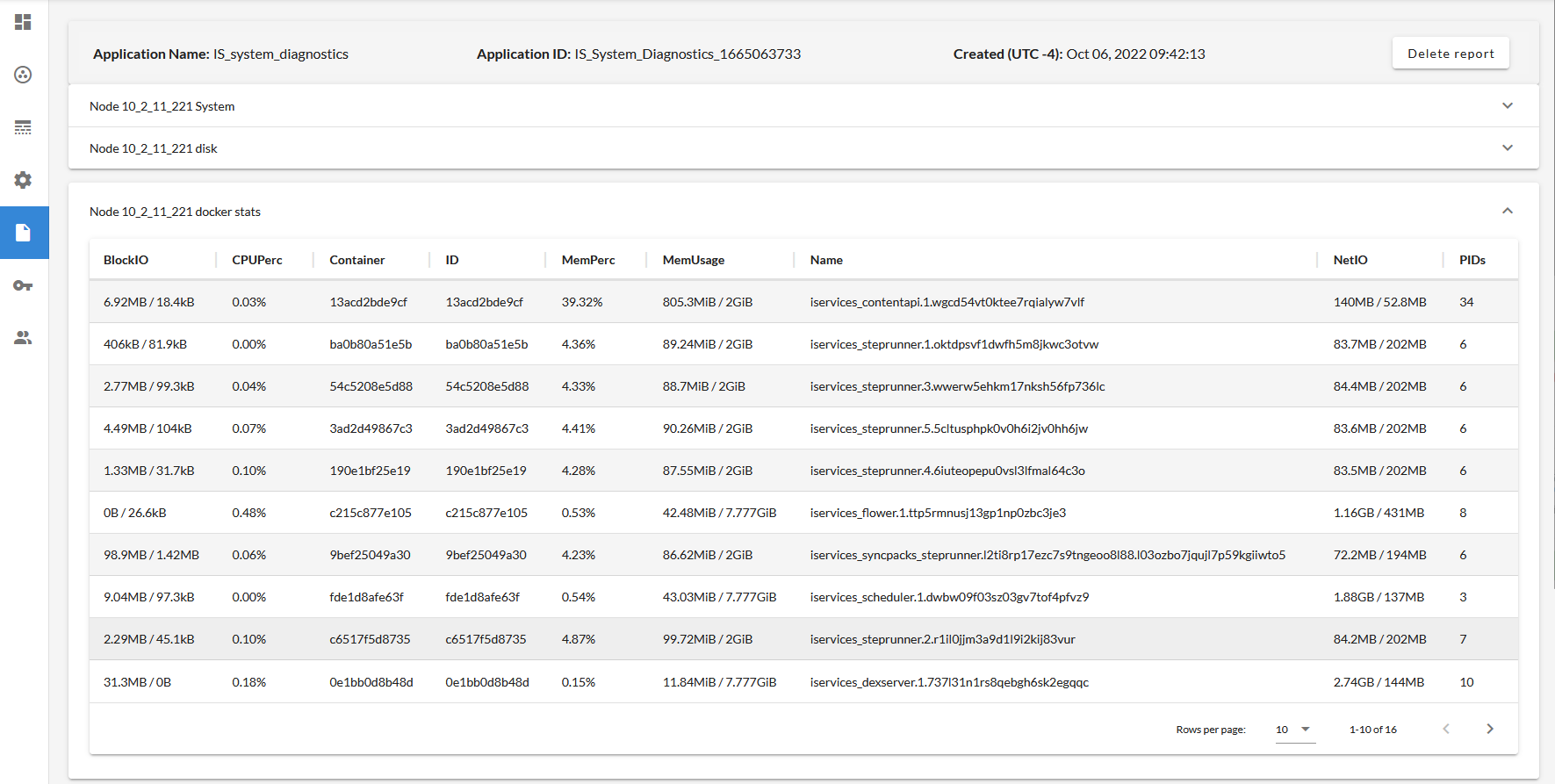This screenshot has width=1555, height=784.
Task: Expand the Node 10_2_11_221 disk section
Action: (x=1507, y=148)
